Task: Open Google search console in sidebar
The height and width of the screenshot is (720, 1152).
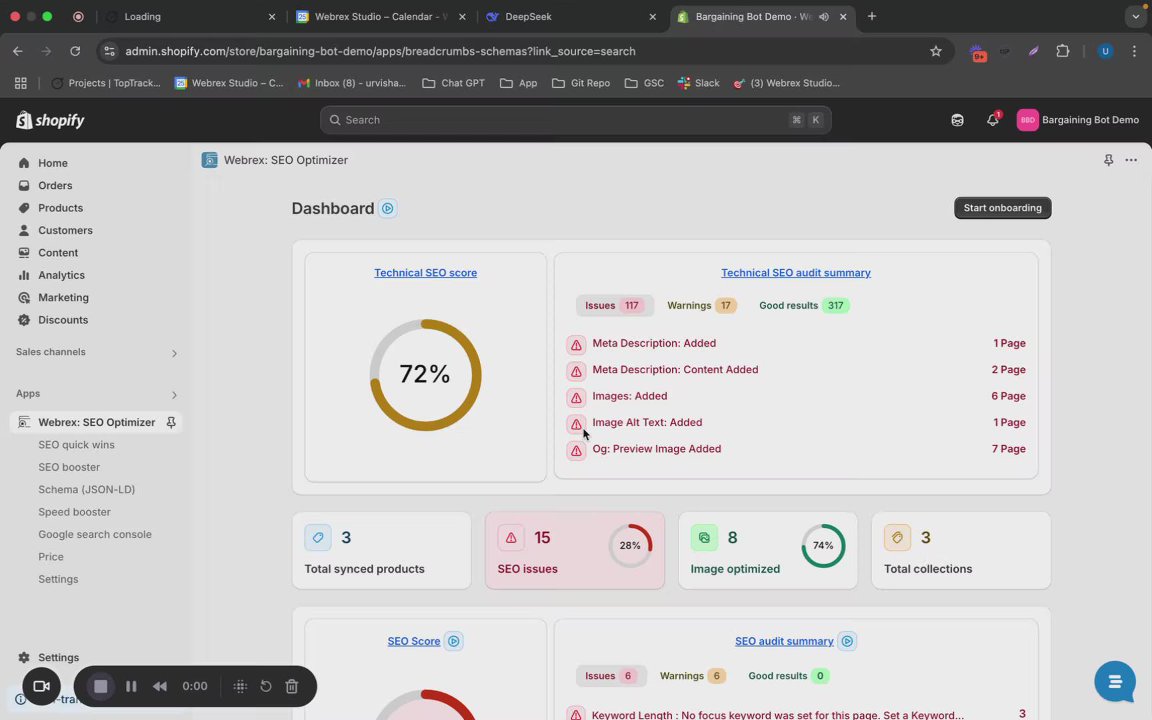Action: pos(95,534)
